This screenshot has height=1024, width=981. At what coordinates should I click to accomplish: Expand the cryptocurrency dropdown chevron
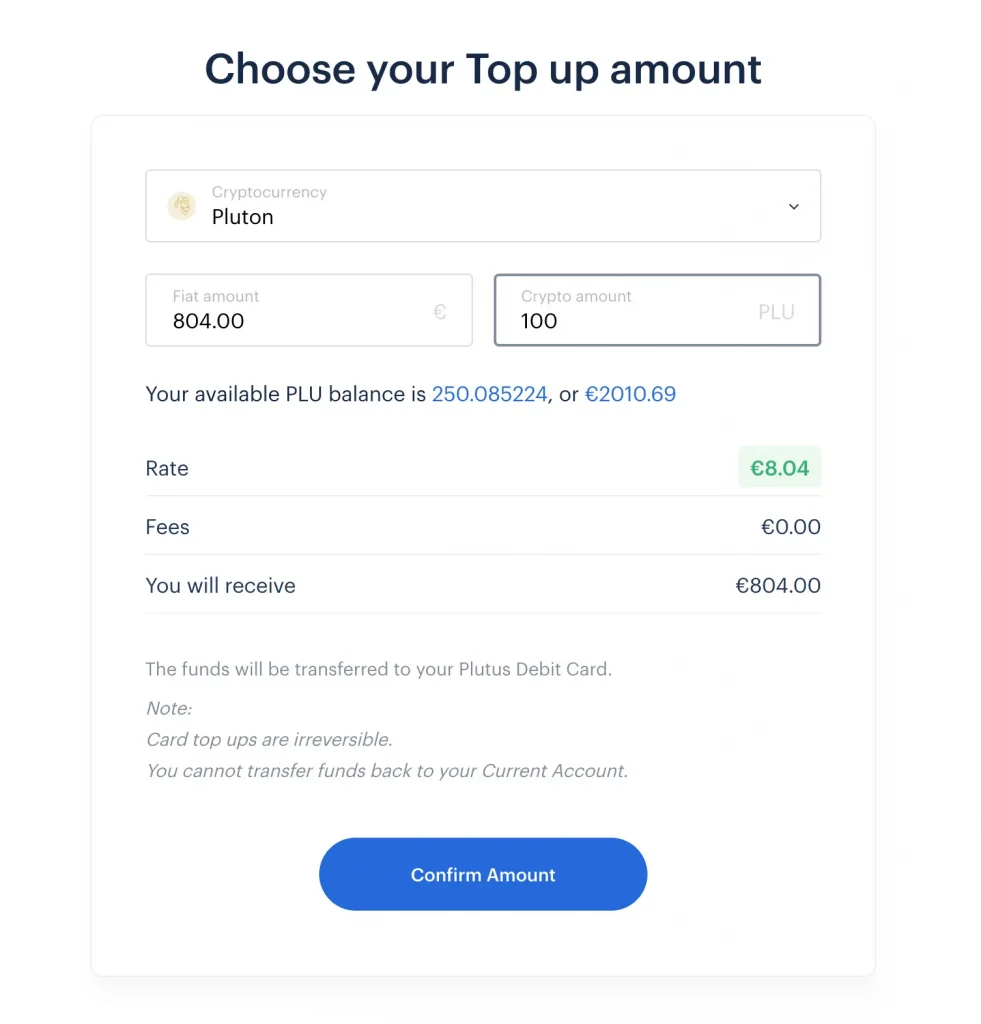[x=794, y=207]
